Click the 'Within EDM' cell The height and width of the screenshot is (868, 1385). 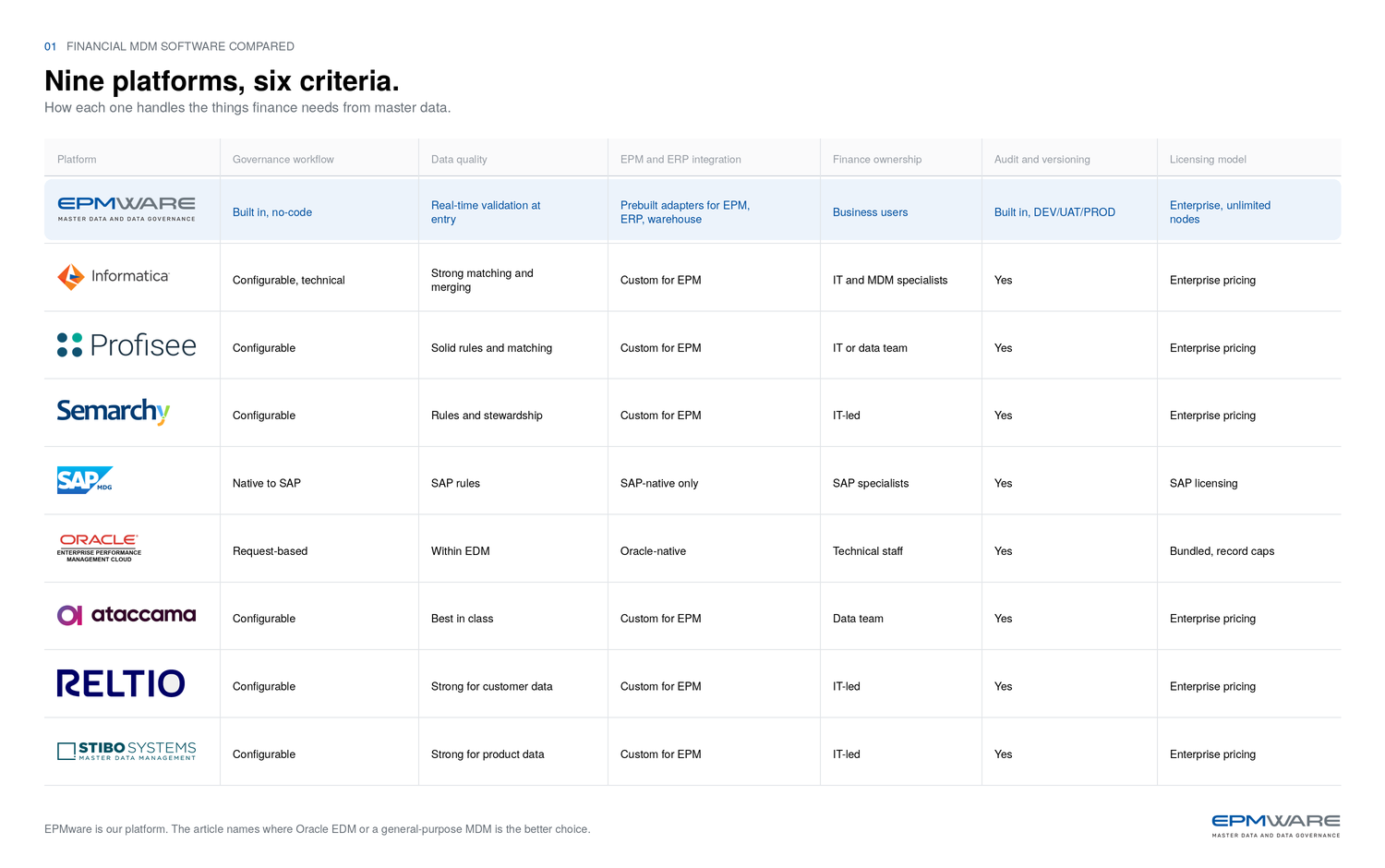(x=460, y=551)
